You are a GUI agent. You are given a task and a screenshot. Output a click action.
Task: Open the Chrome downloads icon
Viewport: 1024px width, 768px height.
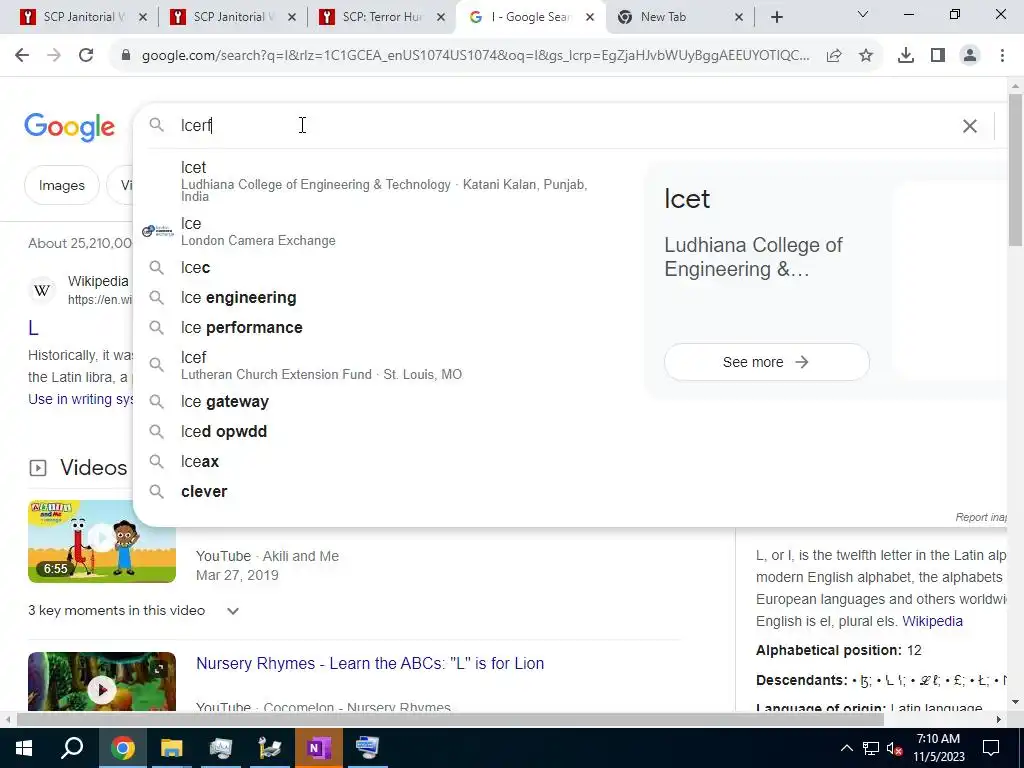[x=906, y=56]
